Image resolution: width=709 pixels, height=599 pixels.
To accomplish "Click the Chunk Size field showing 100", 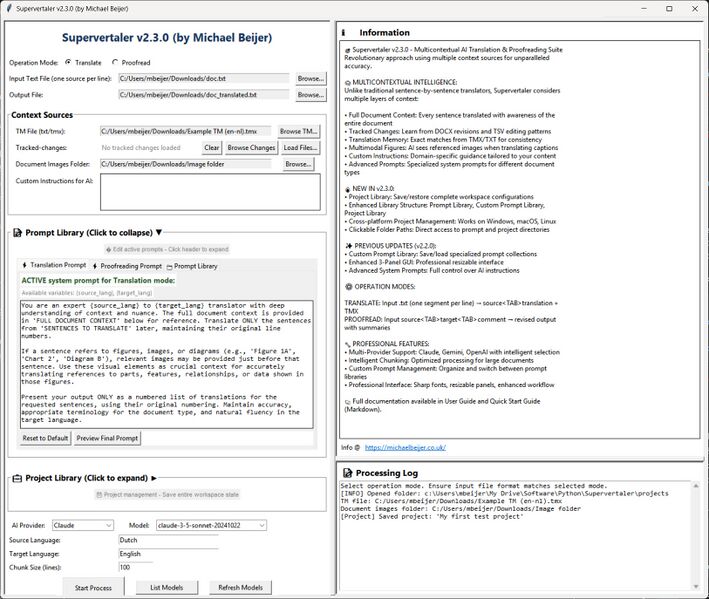I will click(136, 567).
